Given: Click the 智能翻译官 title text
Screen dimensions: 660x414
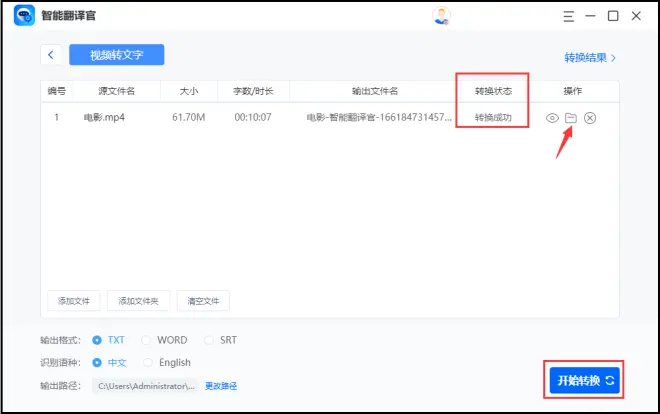Looking at the screenshot, I should [69, 16].
